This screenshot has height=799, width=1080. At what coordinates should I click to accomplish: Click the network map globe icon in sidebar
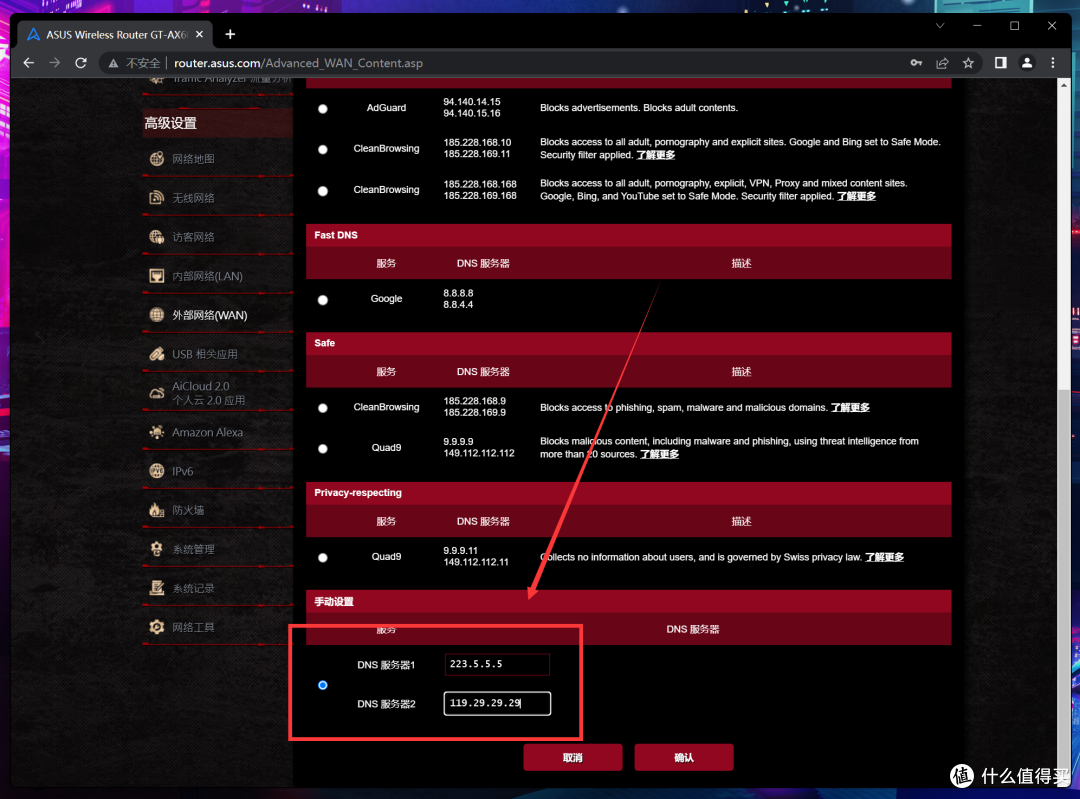[156, 159]
